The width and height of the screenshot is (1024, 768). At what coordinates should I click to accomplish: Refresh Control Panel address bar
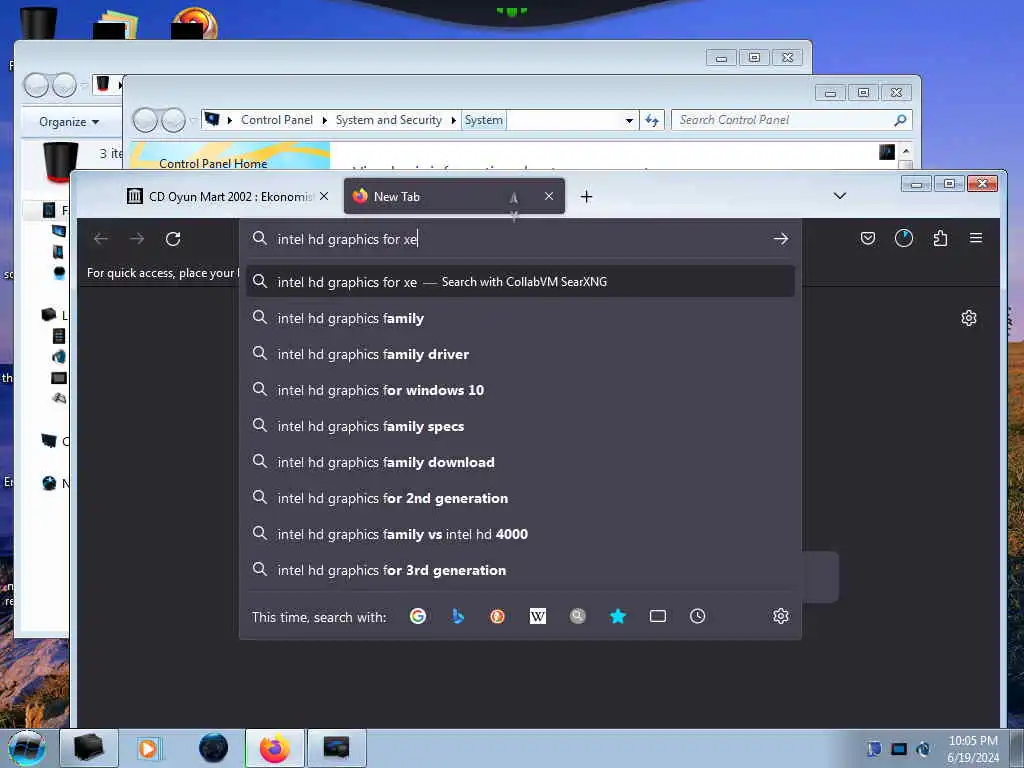[x=652, y=120]
